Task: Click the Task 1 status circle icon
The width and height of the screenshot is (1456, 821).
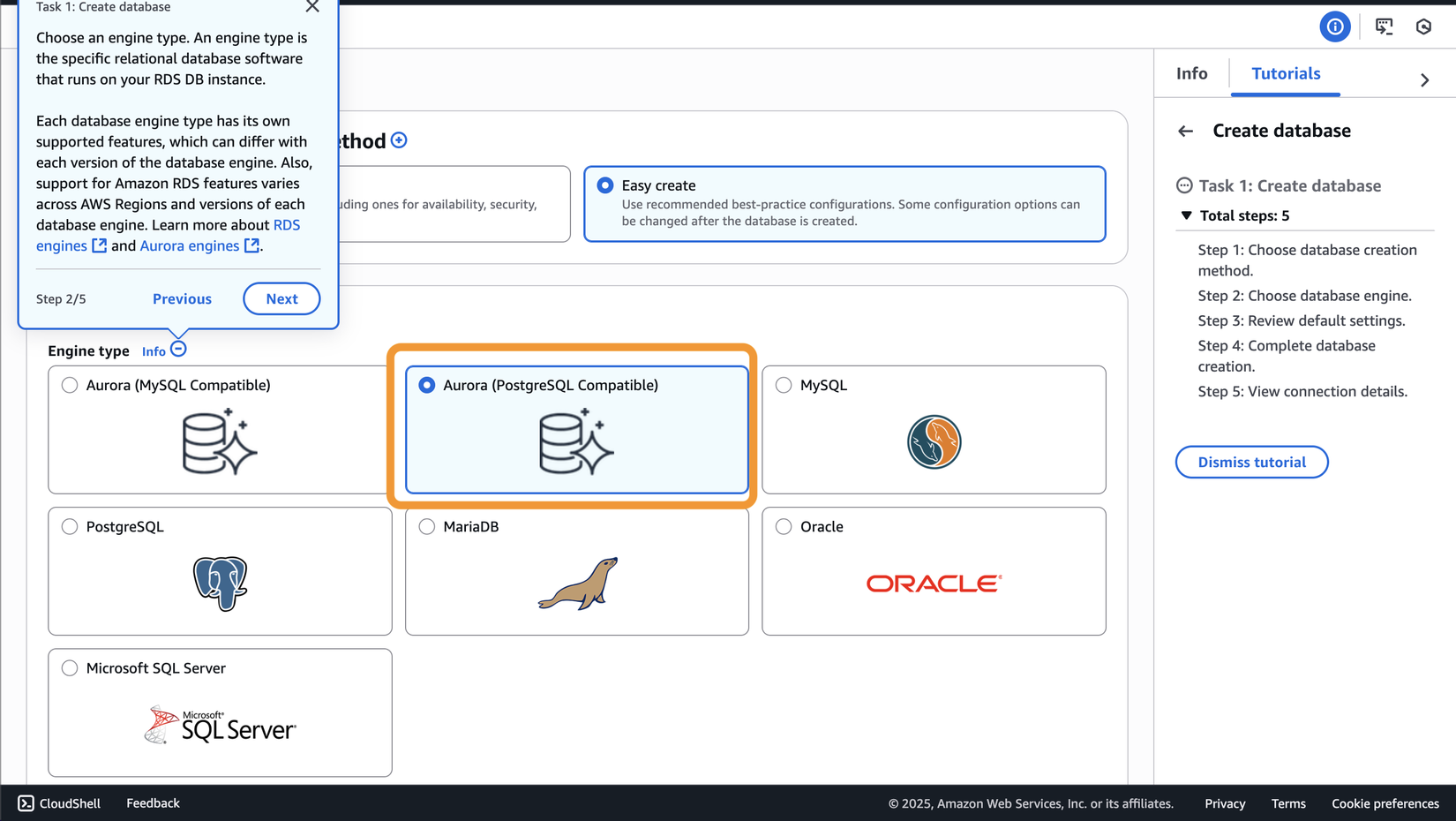Action: pos(1184,185)
